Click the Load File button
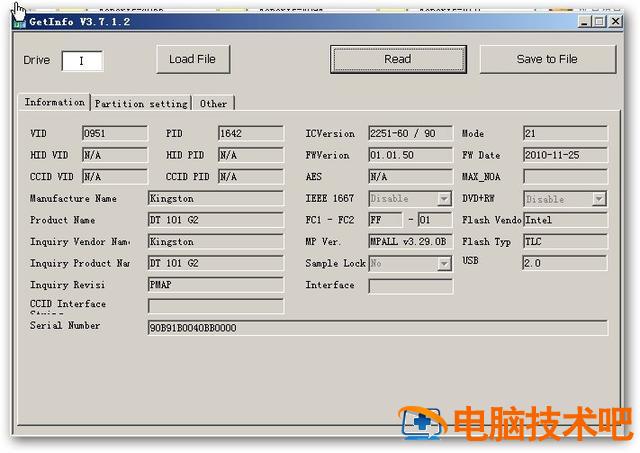The height and width of the screenshot is (453, 640). click(x=193, y=59)
